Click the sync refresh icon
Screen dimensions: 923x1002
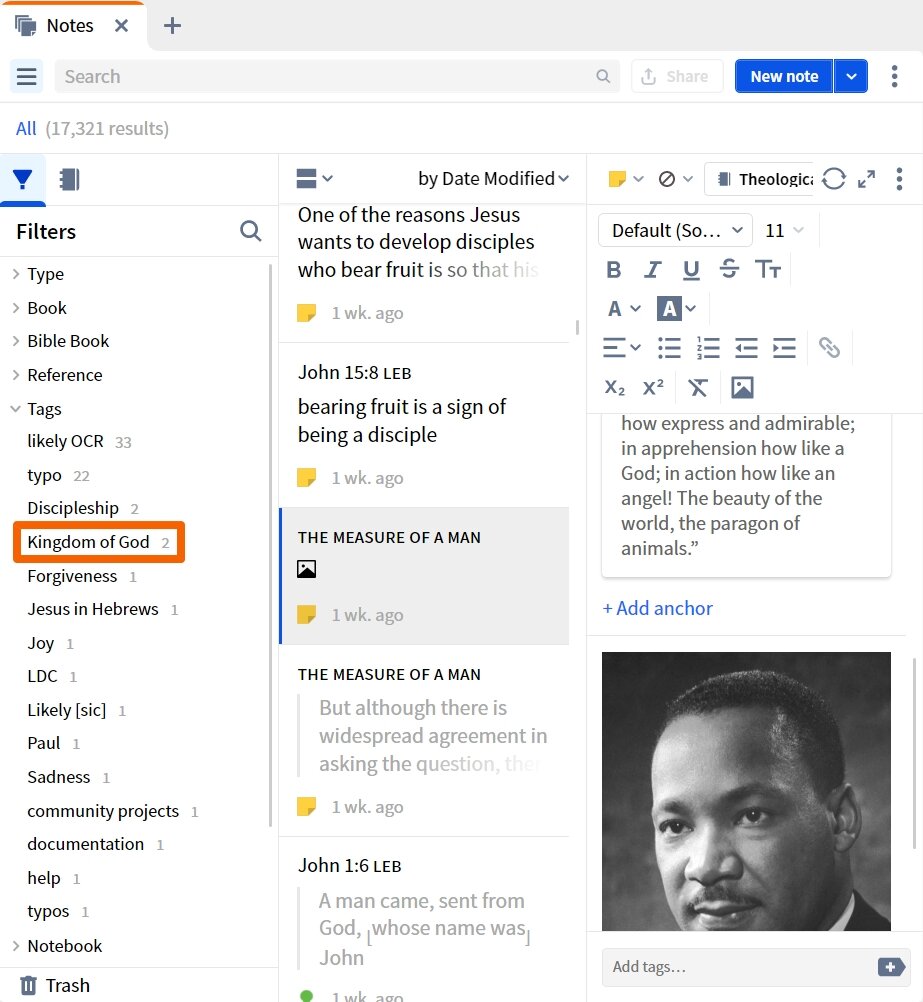pyautogui.click(x=834, y=179)
